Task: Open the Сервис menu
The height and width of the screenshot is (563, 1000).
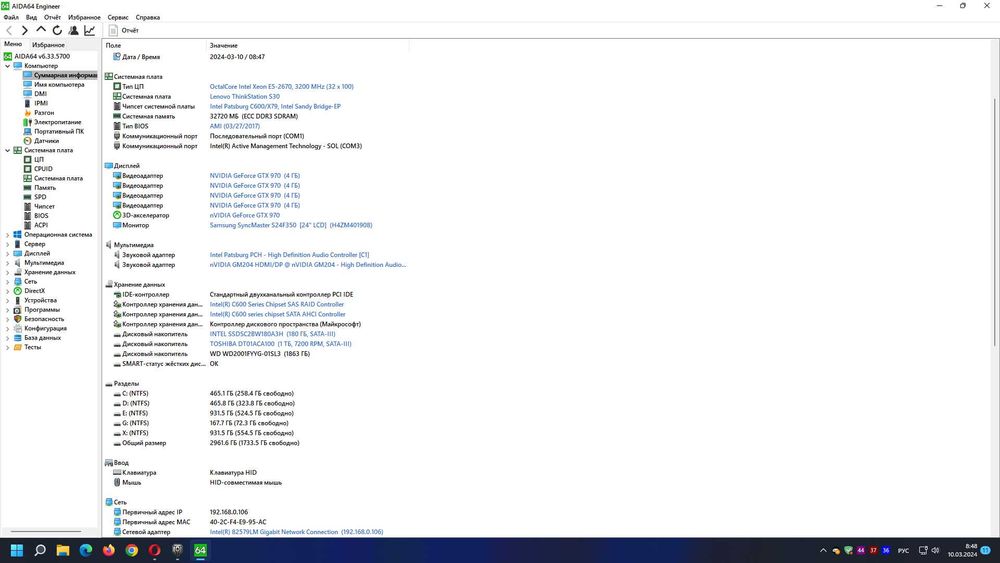Action: click(118, 17)
